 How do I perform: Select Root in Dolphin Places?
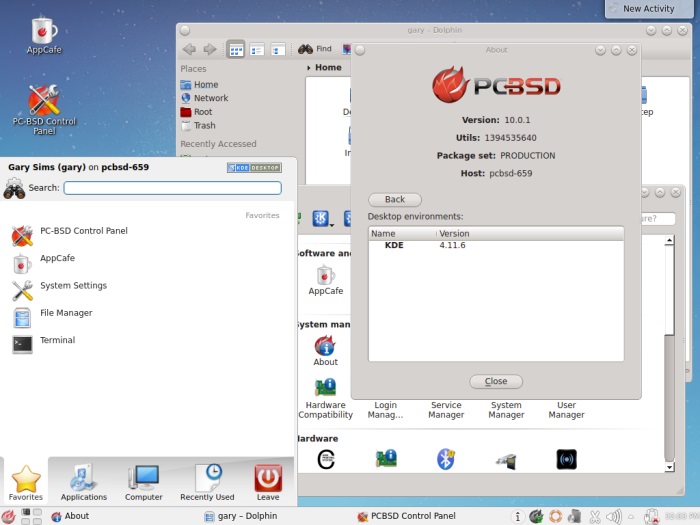coord(196,112)
